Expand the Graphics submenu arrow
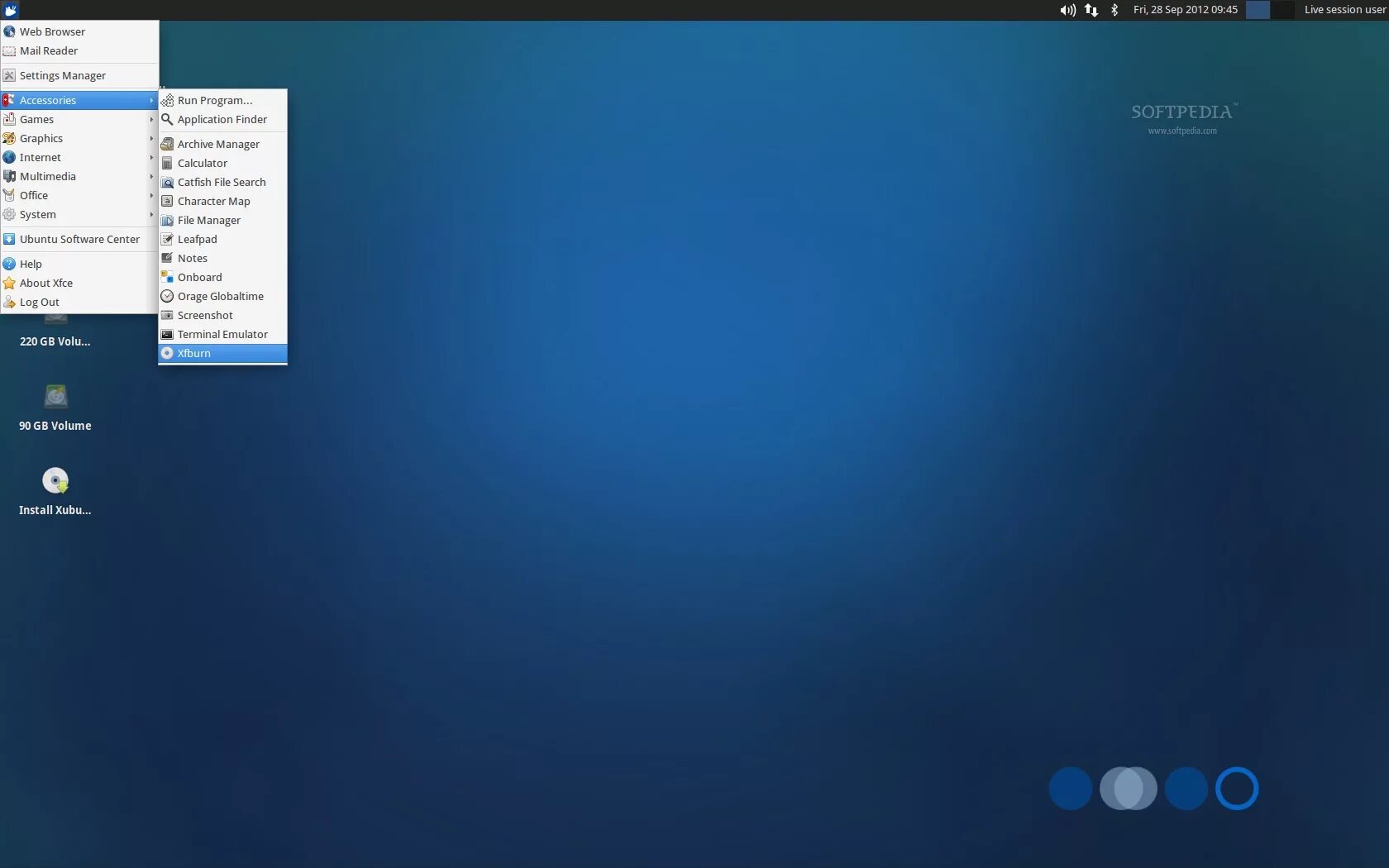1389x868 pixels. pos(151,138)
